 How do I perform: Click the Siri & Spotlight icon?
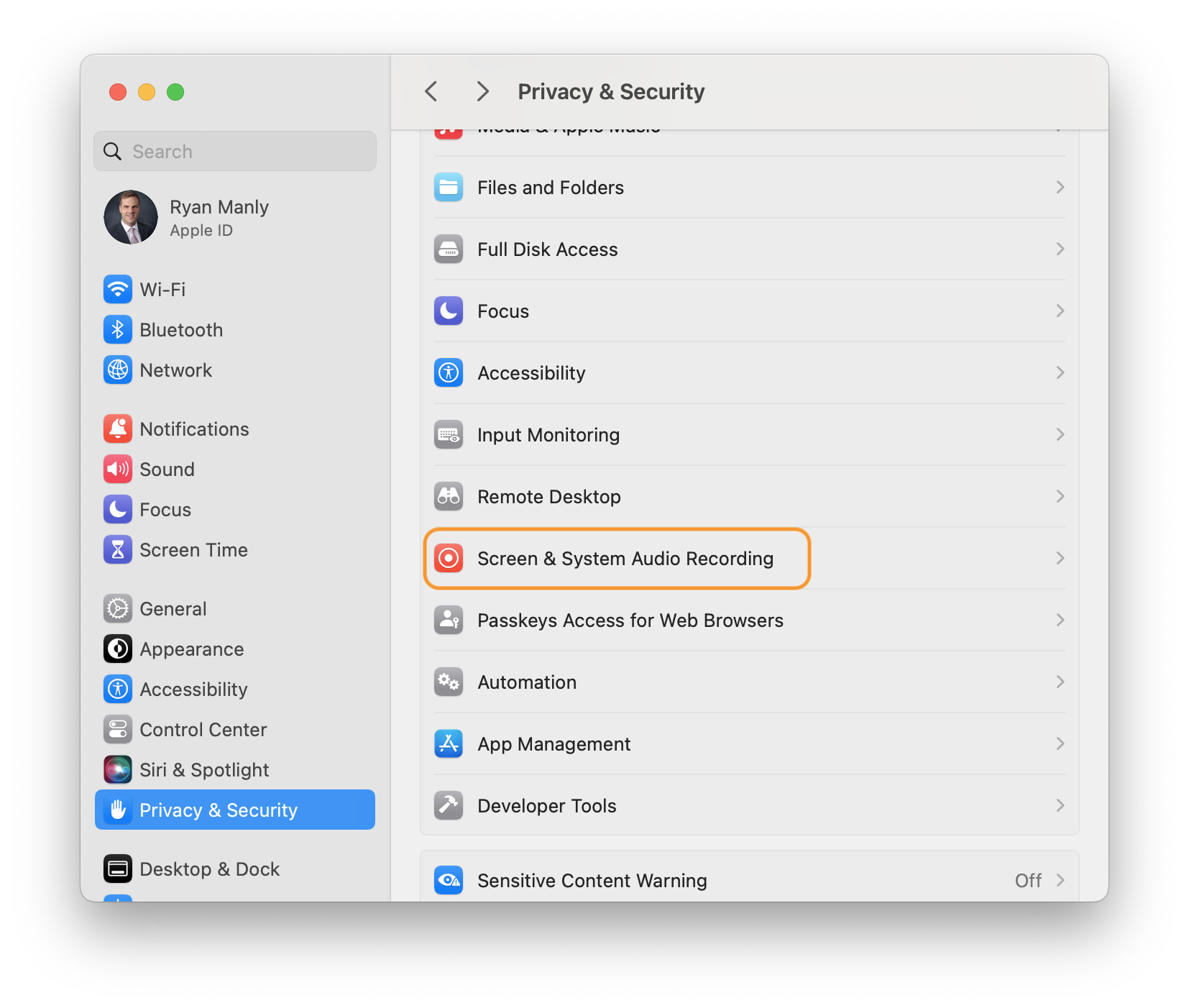[118, 770]
